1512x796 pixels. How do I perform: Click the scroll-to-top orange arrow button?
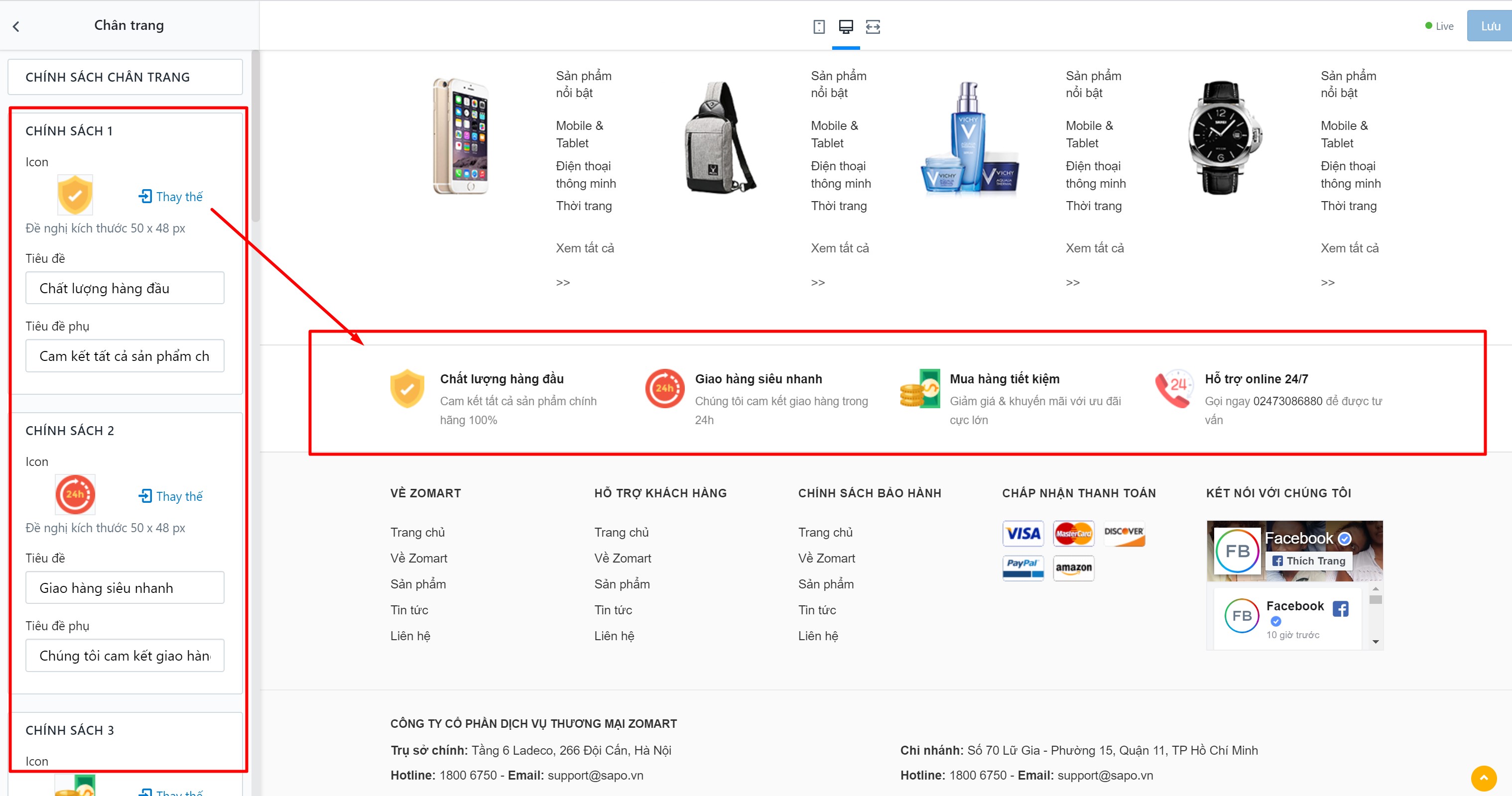[x=1483, y=779]
